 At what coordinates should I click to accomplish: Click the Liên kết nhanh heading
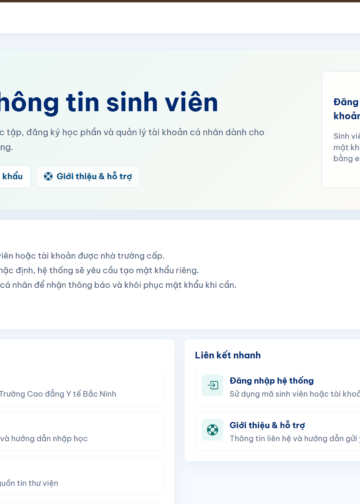point(228,355)
